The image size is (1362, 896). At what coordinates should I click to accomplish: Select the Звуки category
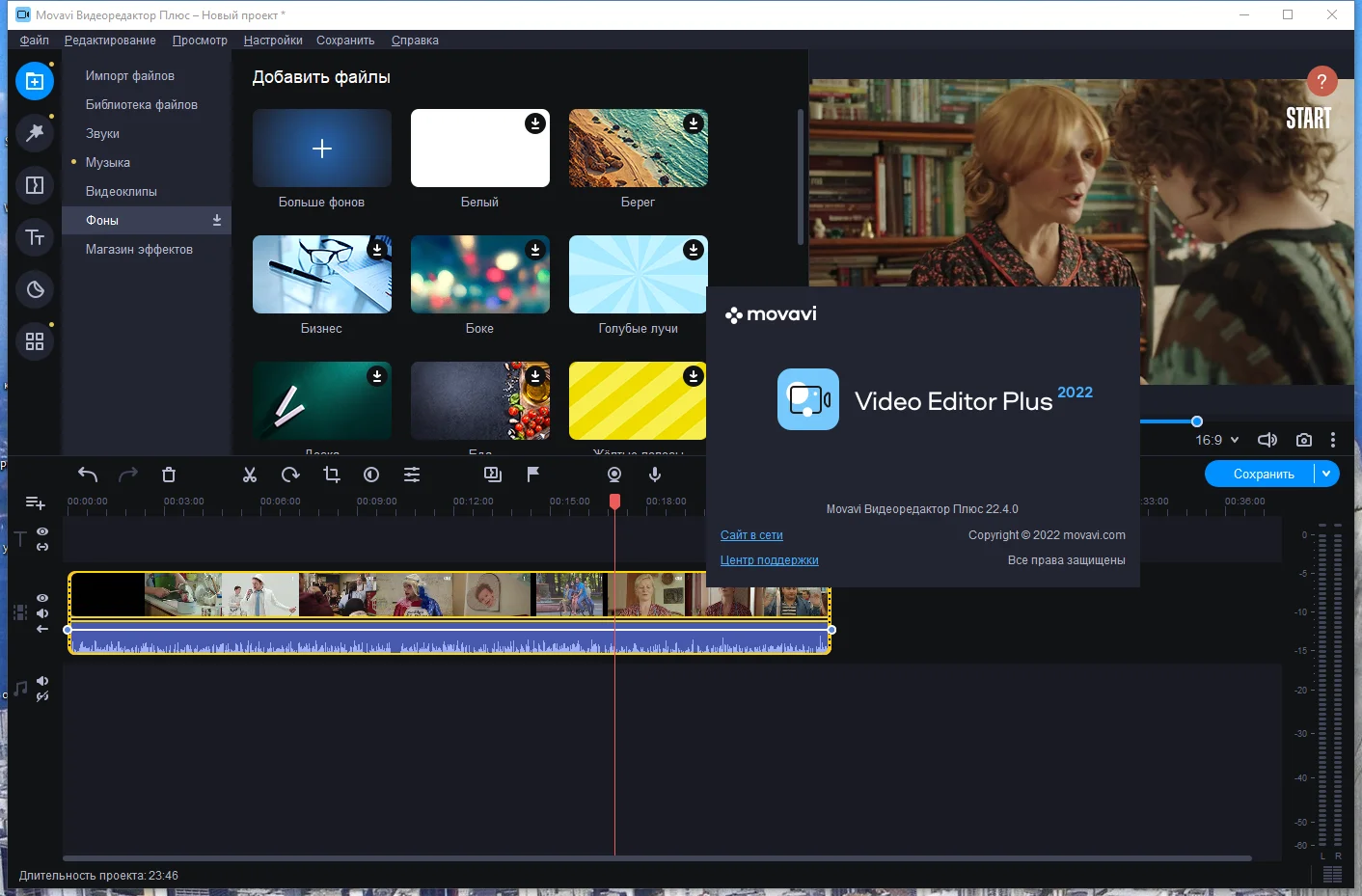[147, 133]
